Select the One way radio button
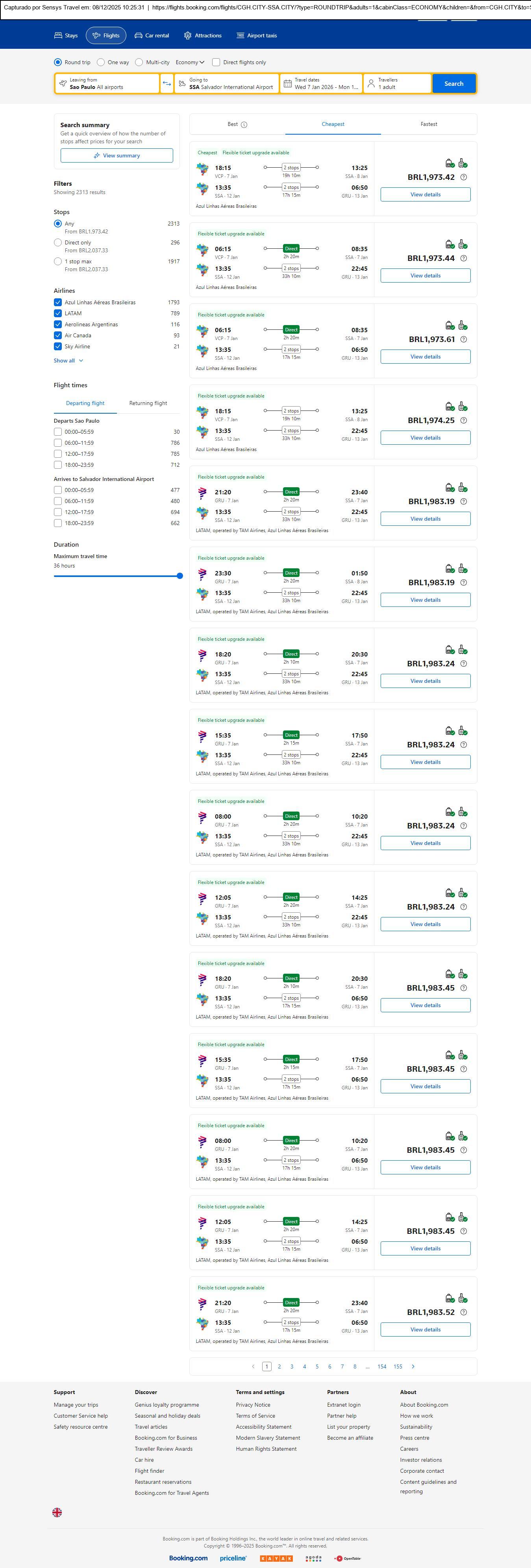This screenshot has width=531, height=1568. pos(101,62)
